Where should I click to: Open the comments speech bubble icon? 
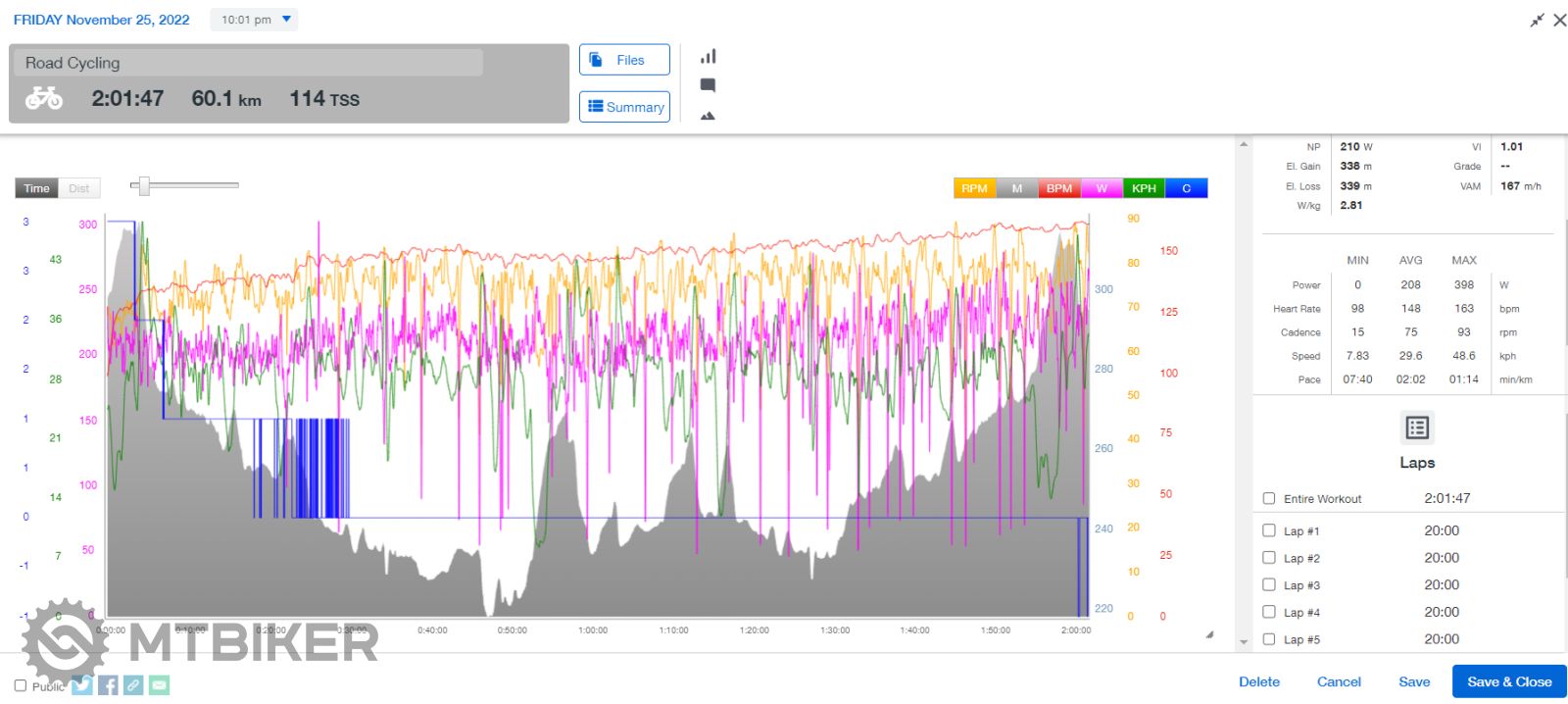click(x=708, y=85)
